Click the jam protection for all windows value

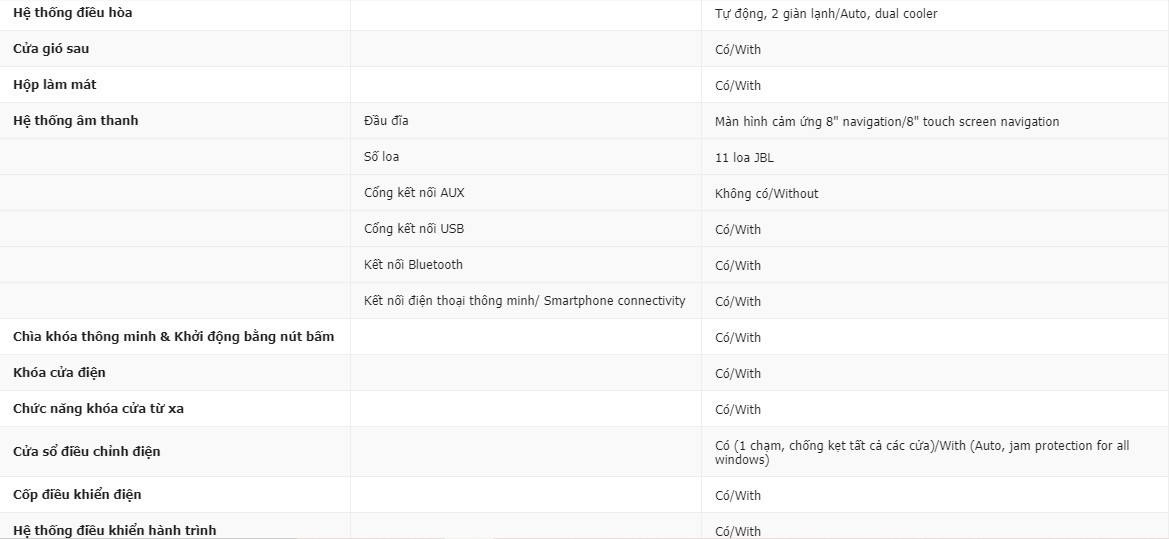tap(921, 452)
